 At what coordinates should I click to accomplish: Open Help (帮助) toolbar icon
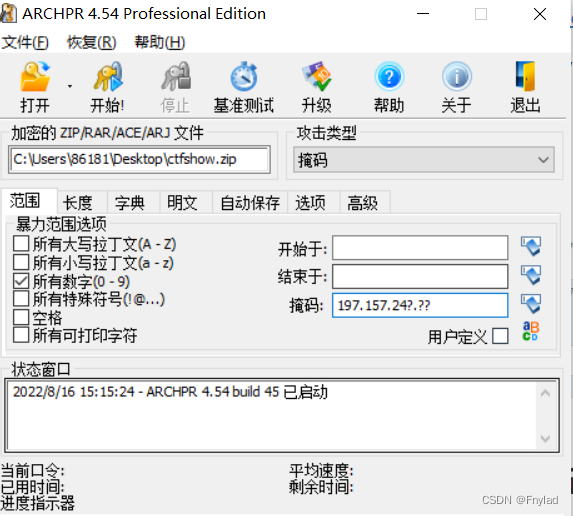(389, 77)
